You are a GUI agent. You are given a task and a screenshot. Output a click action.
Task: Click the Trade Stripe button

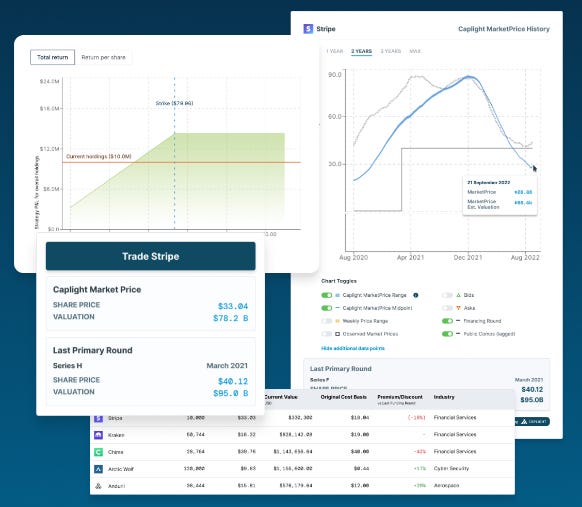(x=151, y=256)
